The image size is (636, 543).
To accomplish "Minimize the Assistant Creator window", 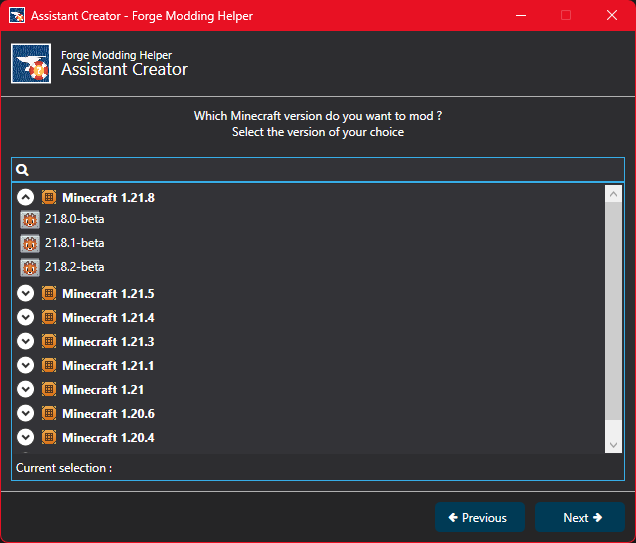I will (521, 15).
